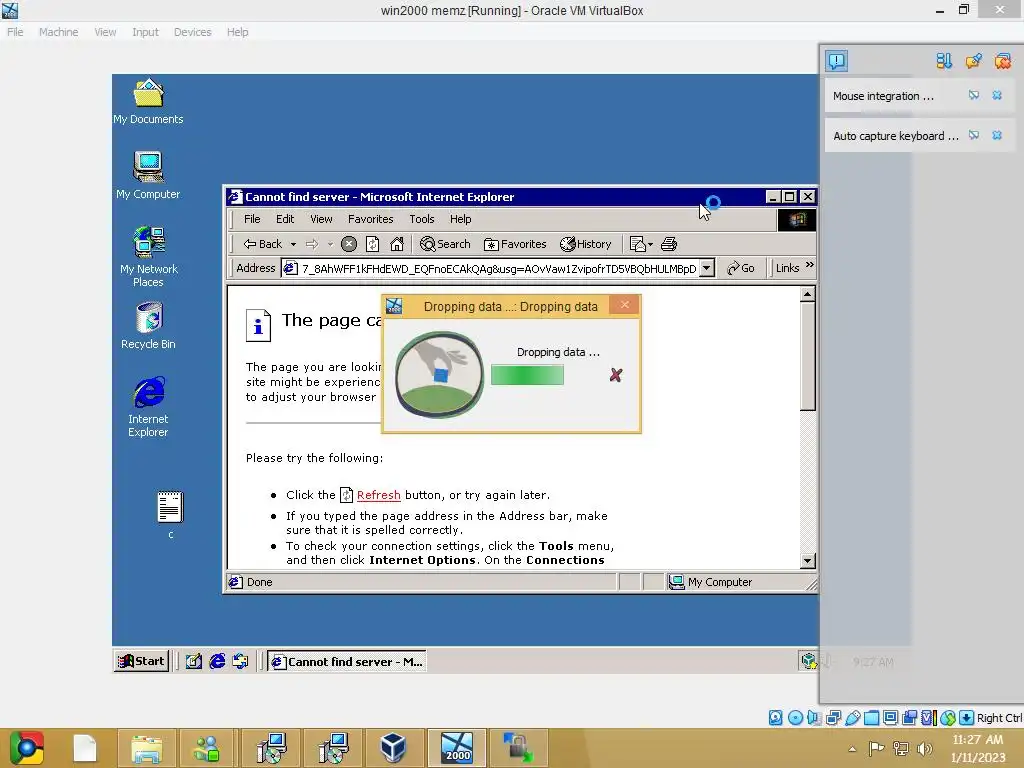This screenshot has width=1024, height=768.
Task: Delete all notifications icon in panel
Action: [1002, 61]
